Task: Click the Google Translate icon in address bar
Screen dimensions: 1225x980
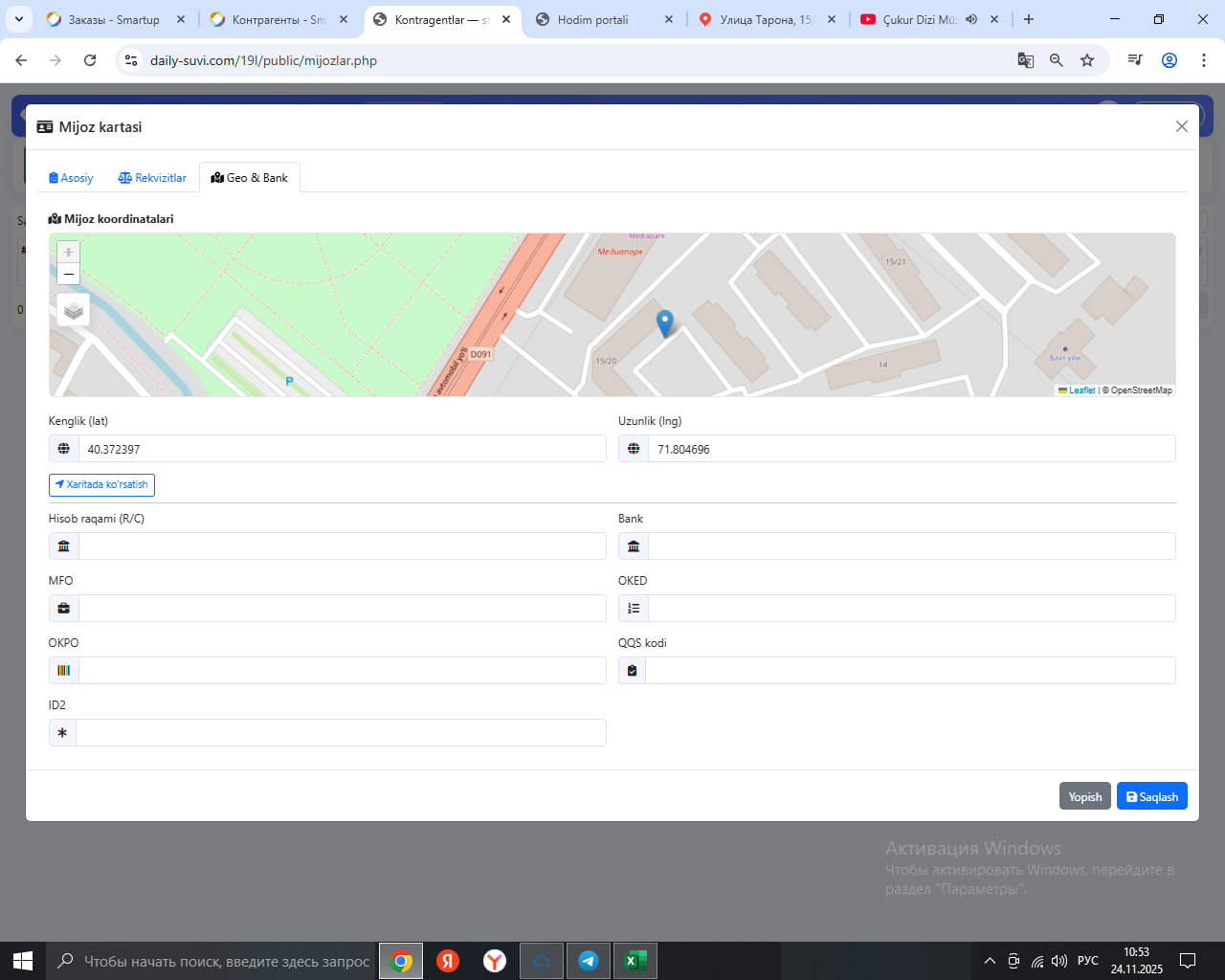Action: (x=1026, y=60)
